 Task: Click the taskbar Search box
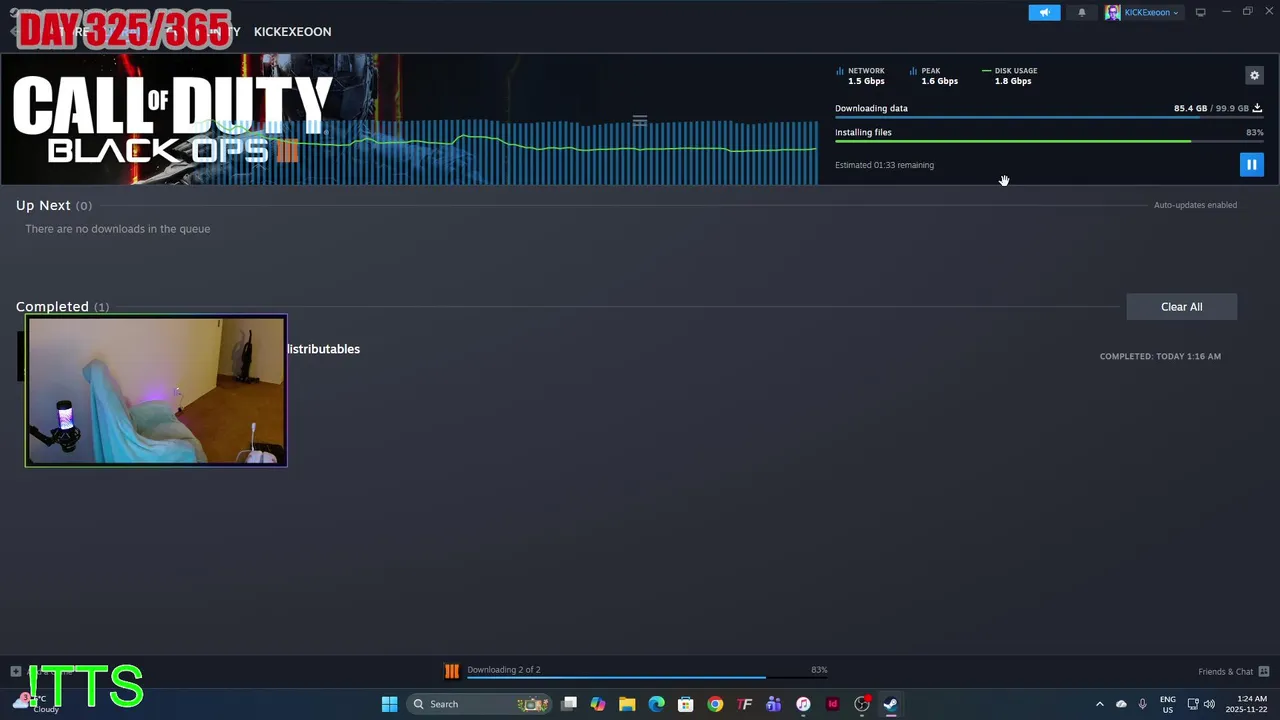pyautogui.click(x=478, y=704)
